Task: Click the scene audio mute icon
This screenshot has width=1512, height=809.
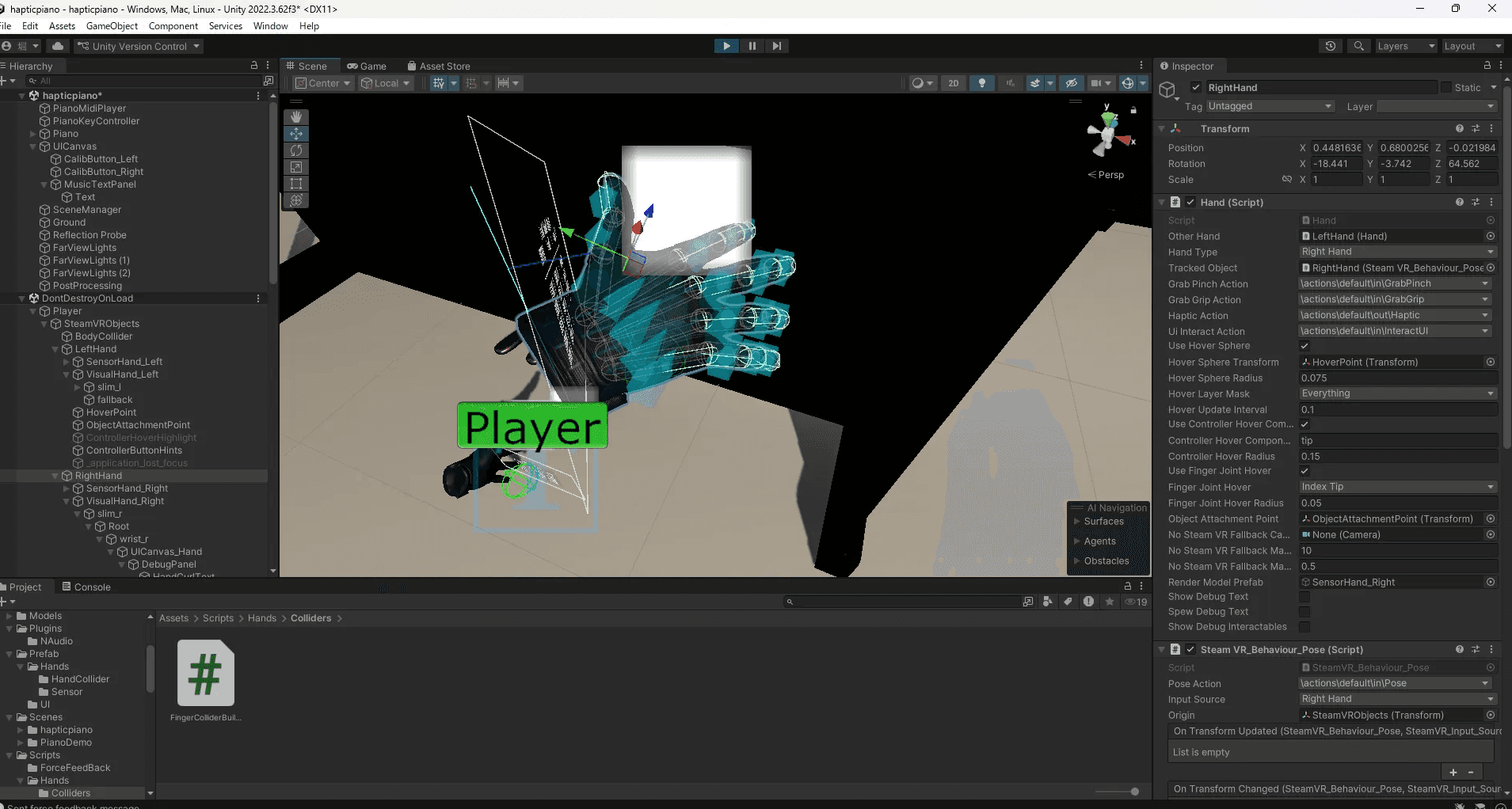Action: pos(1011,83)
